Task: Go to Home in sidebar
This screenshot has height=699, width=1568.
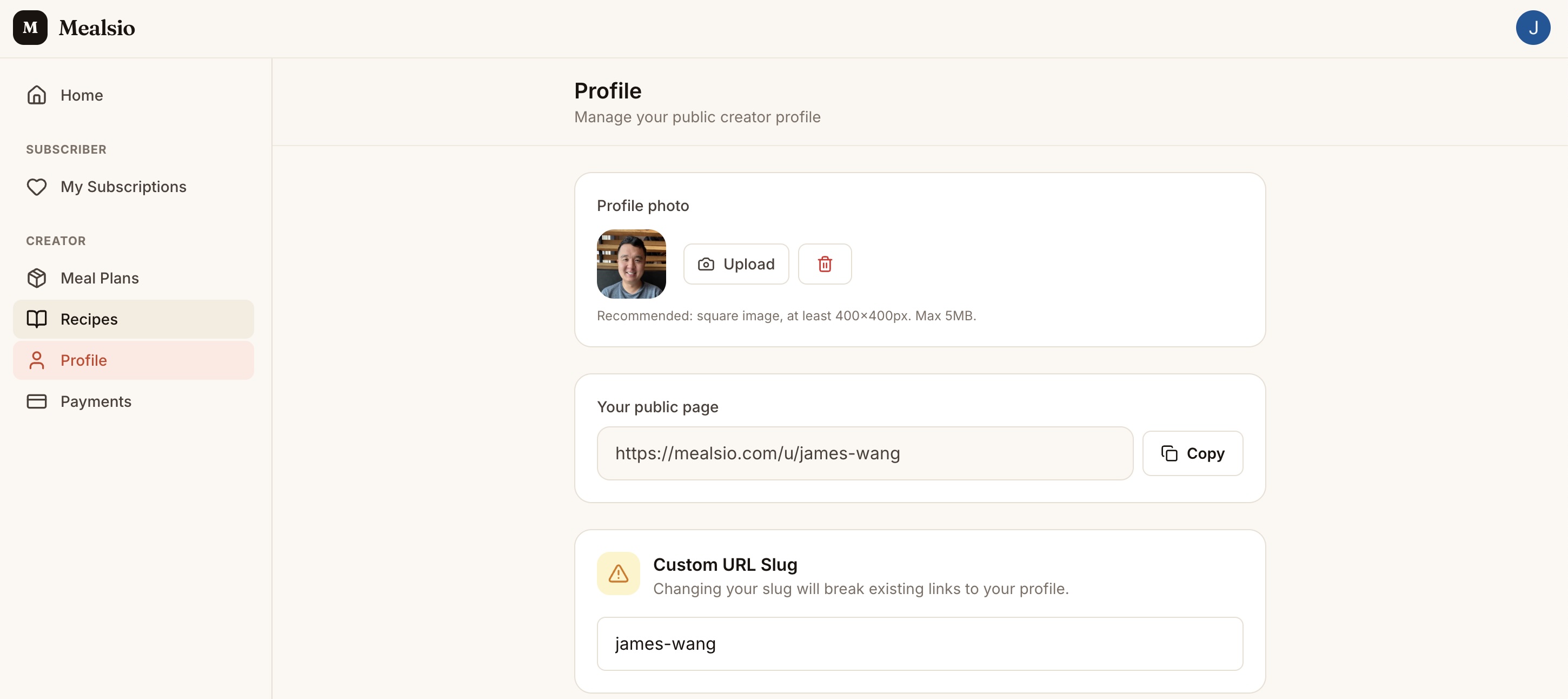Action: tap(134, 95)
